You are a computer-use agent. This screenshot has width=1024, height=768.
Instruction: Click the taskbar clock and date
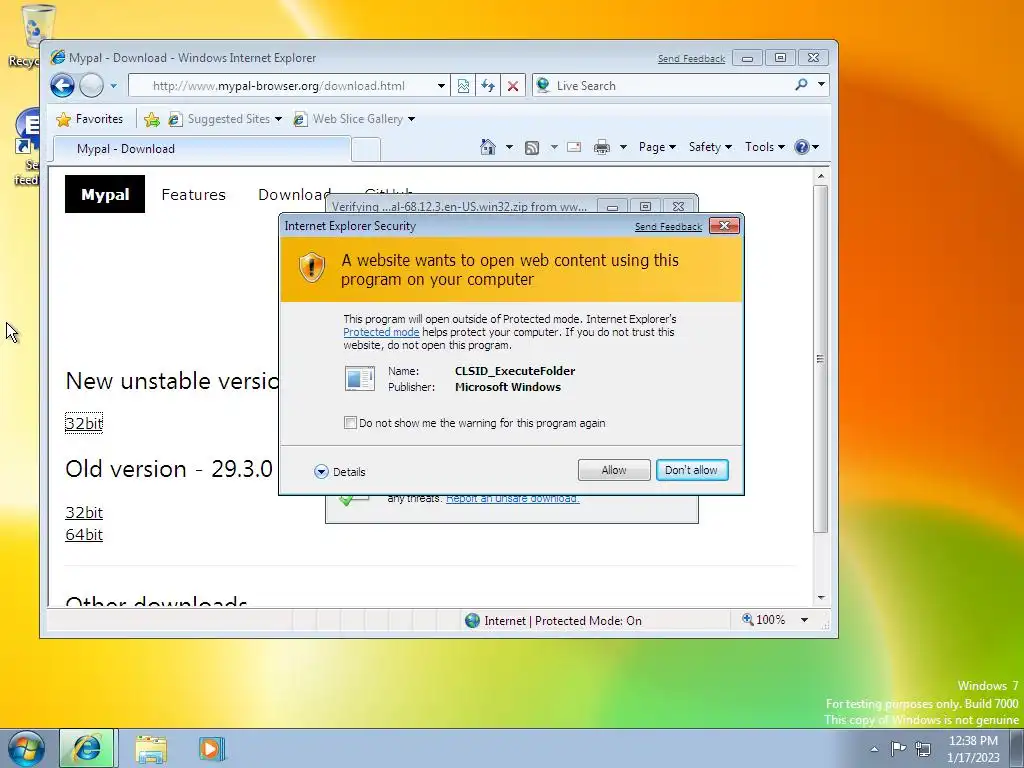coord(973,749)
